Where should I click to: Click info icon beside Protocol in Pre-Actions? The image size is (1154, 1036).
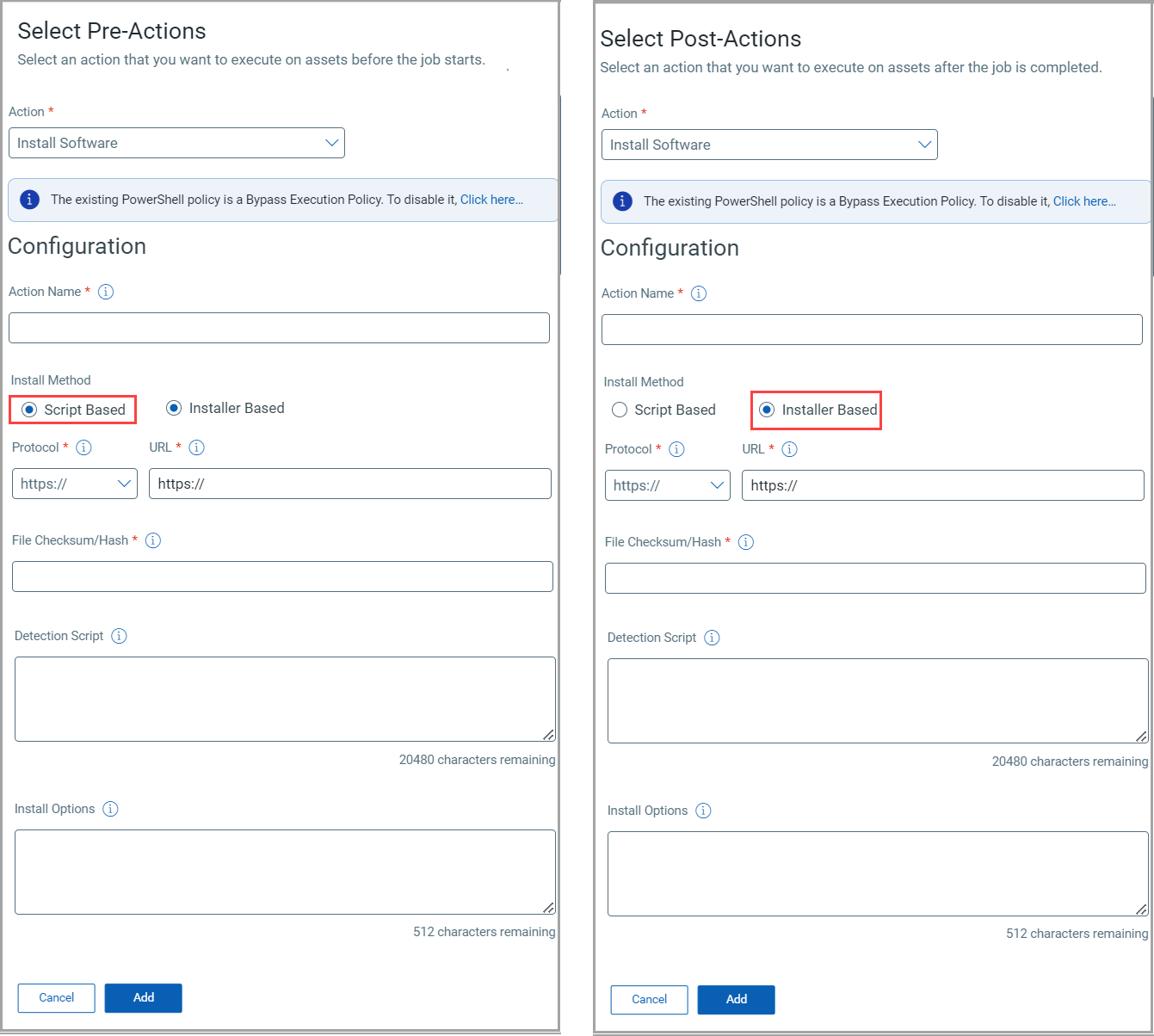[x=83, y=447]
